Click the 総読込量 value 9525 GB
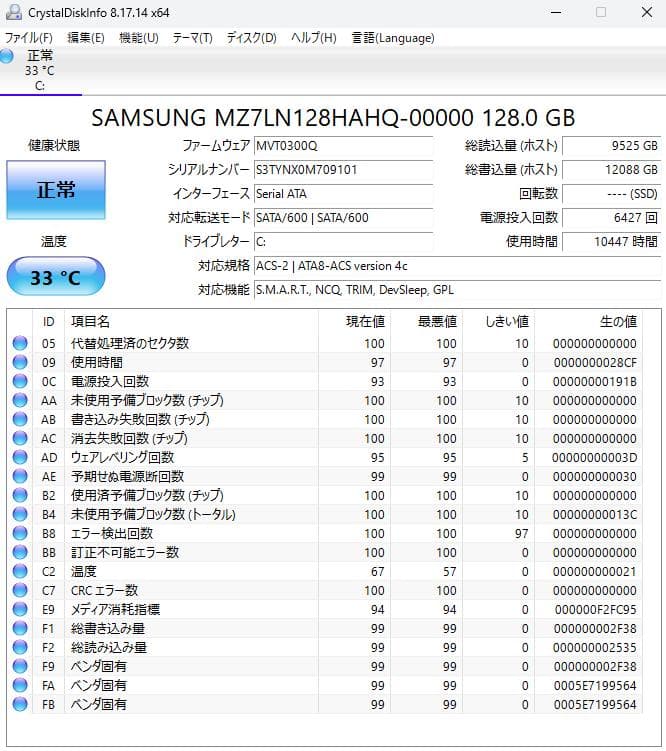Screen dimensions: 666x751 coord(611,146)
